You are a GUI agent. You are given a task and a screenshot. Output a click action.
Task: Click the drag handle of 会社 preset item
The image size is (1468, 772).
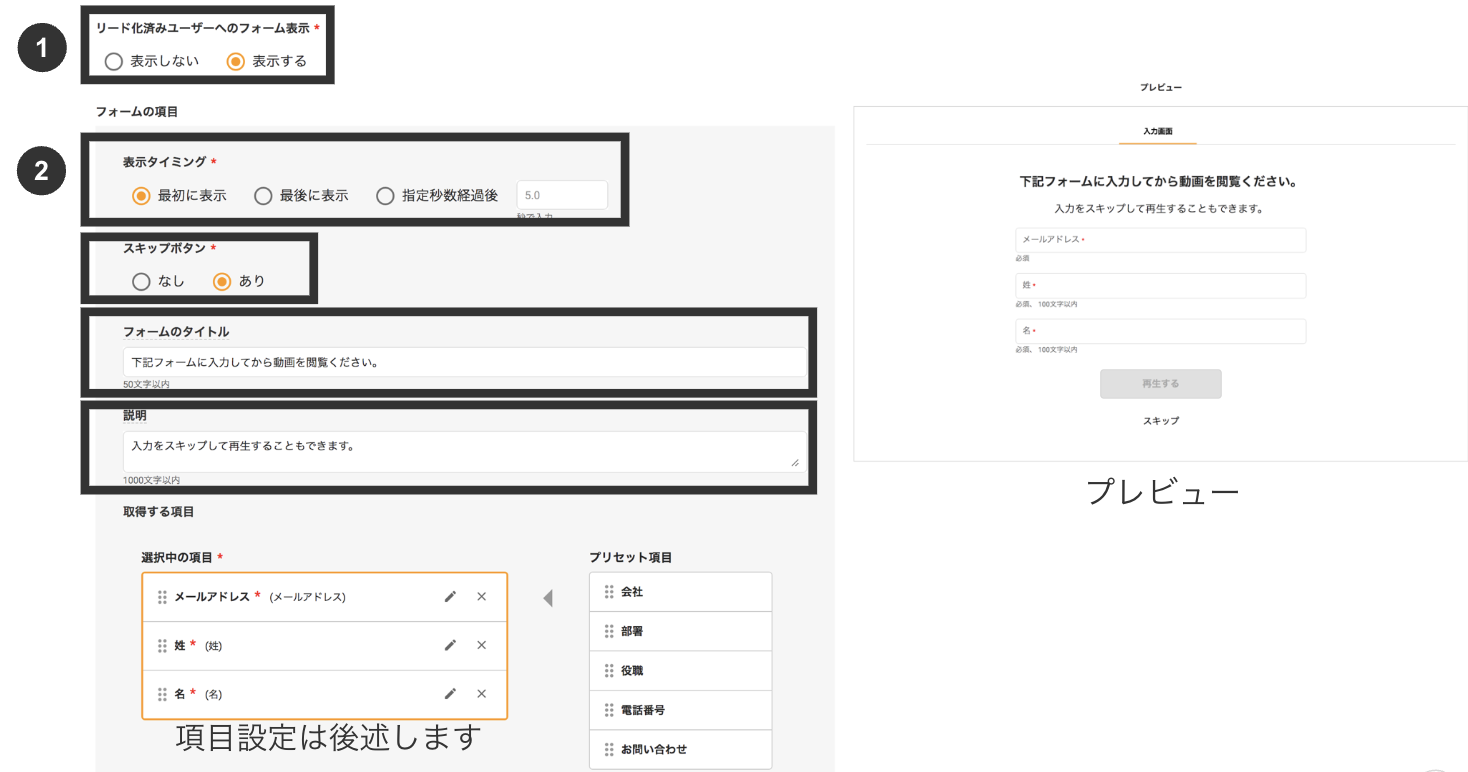[610, 591]
